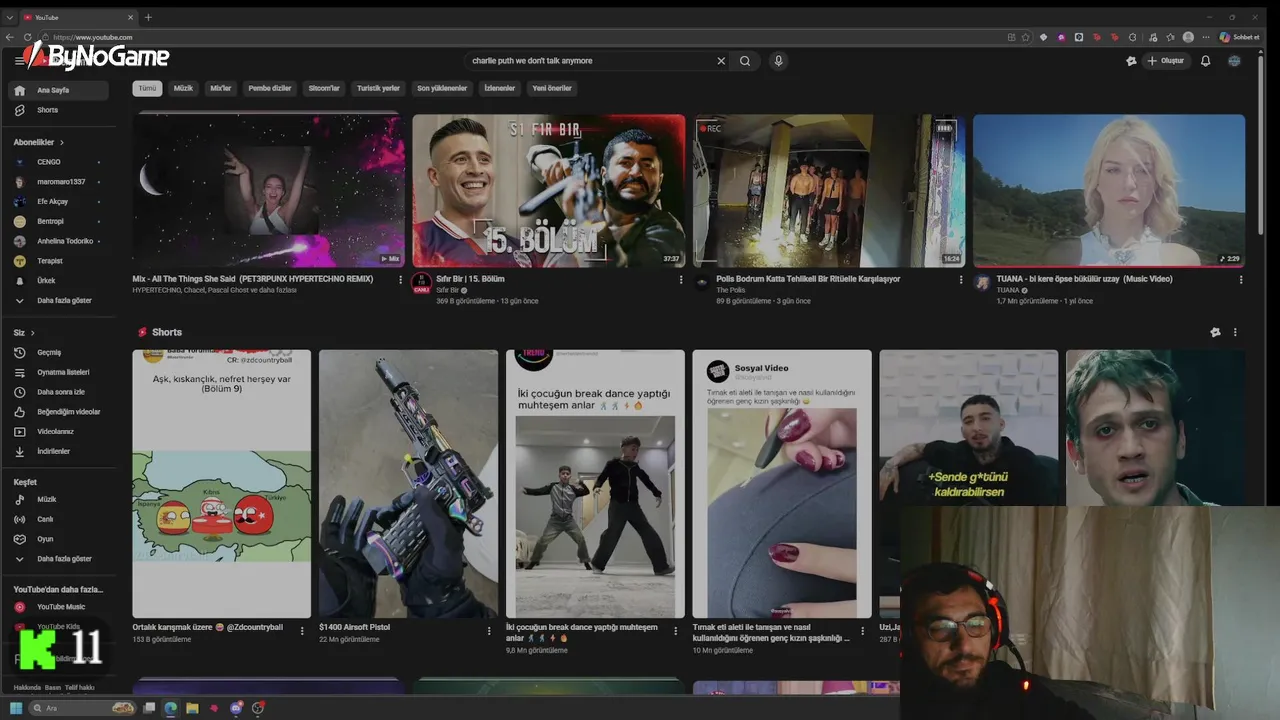Open File Explorer from the taskbar

click(x=192, y=708)
